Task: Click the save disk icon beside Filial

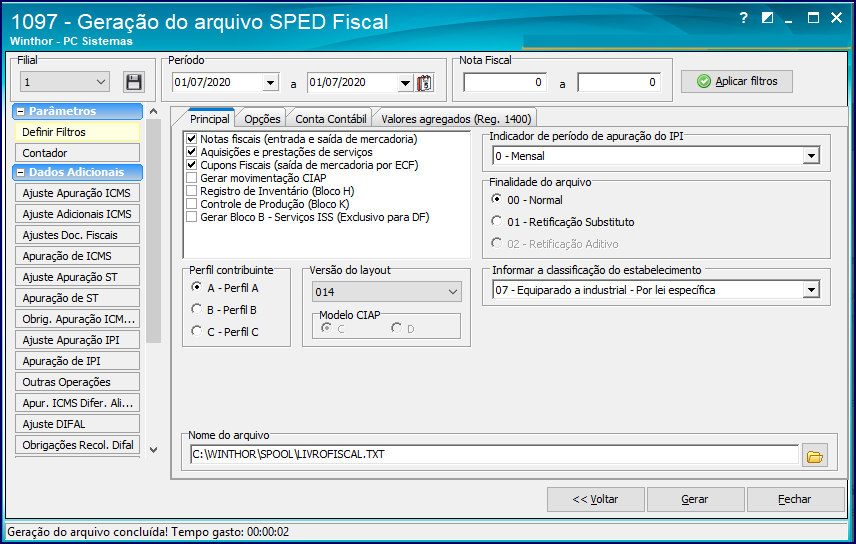Action: coord(134,82)
